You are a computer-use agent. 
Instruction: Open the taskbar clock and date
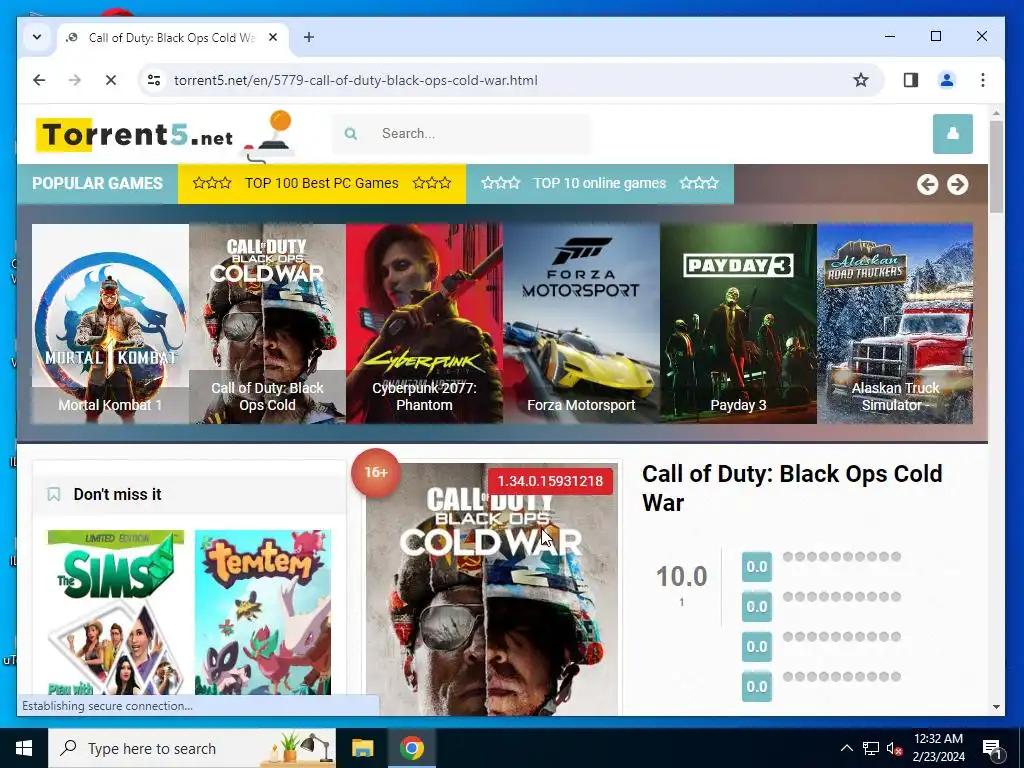938,748
